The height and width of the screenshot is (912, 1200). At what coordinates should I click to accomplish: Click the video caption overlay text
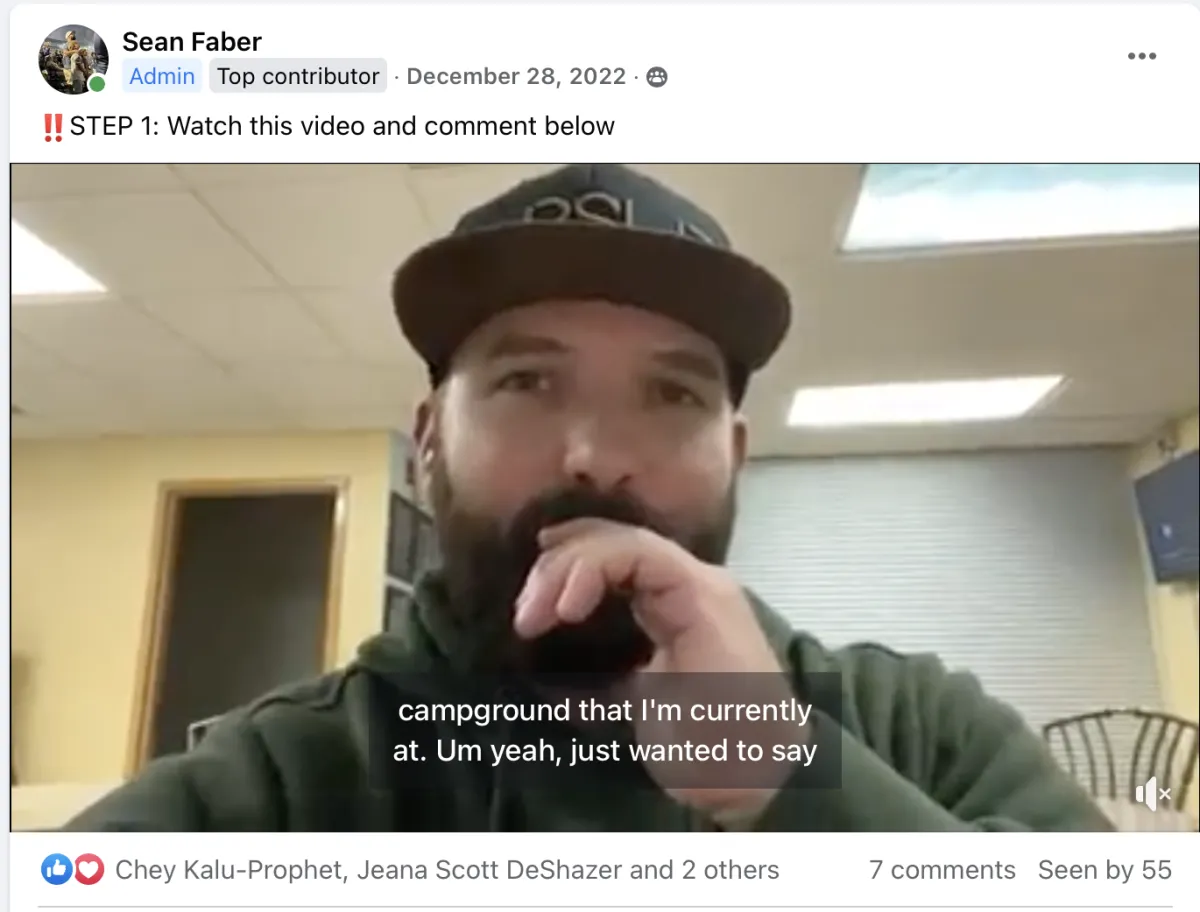click(605, 731)
